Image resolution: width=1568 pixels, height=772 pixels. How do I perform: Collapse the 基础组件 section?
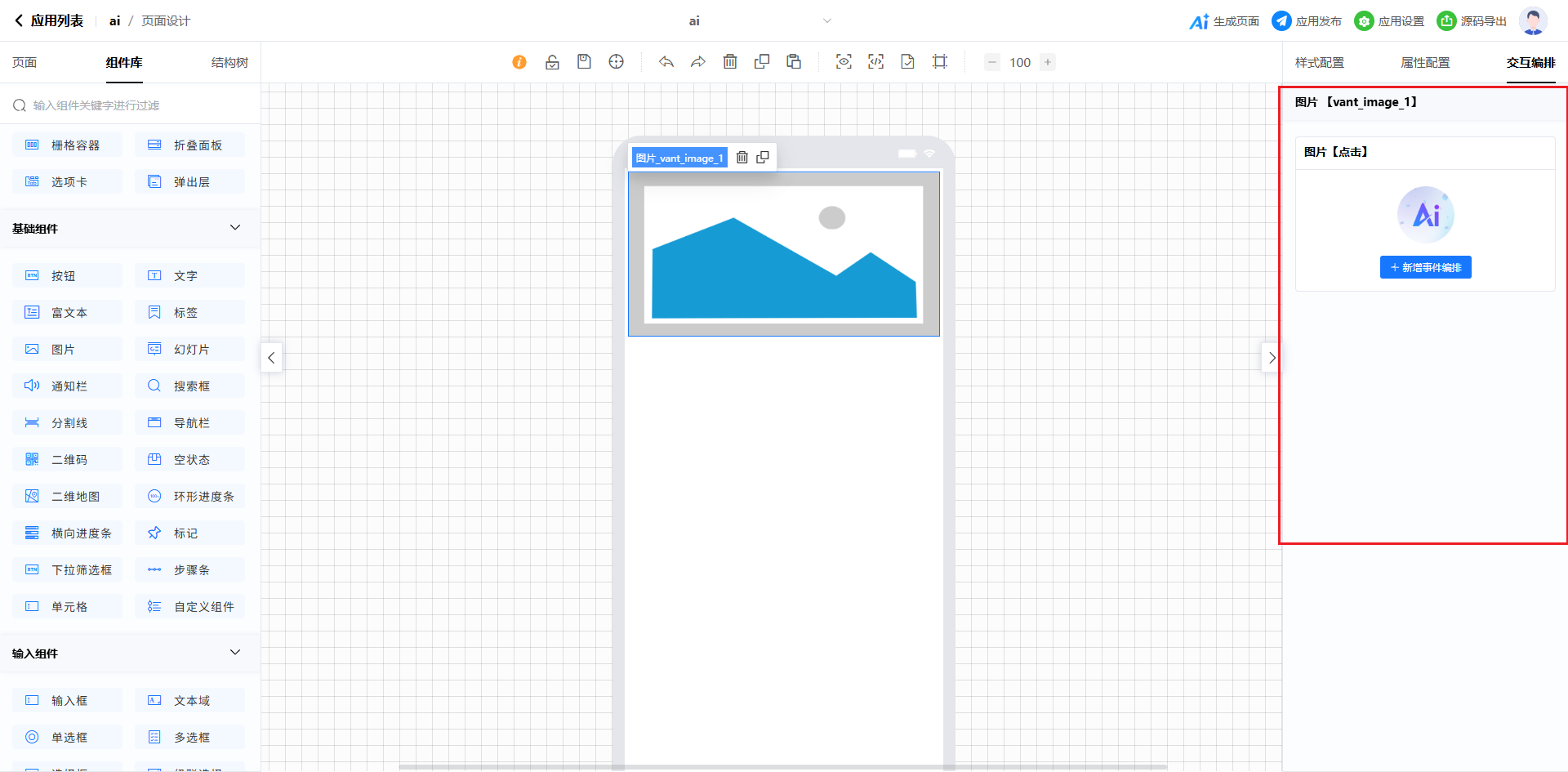(235, 228)
